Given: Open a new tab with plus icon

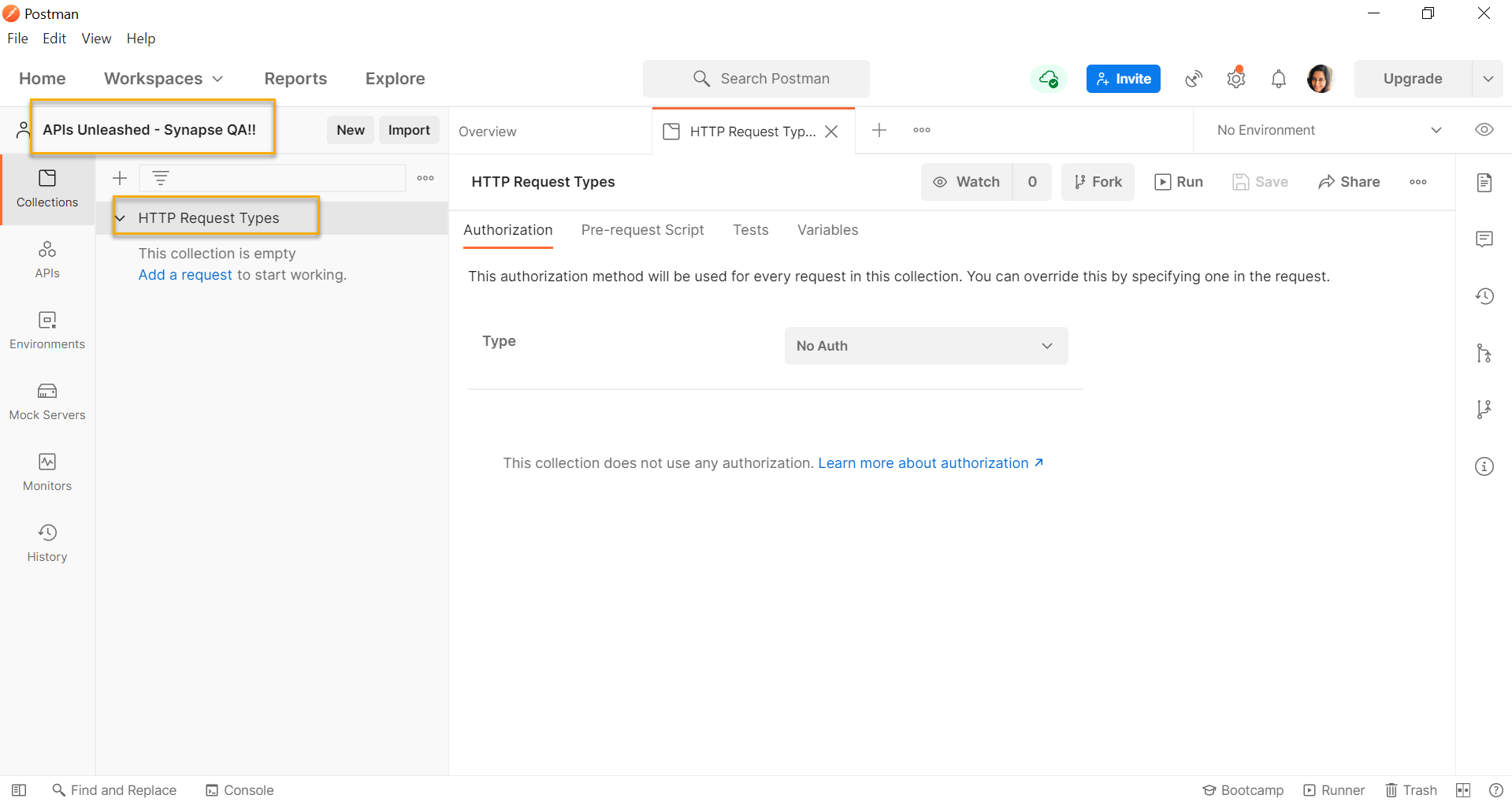Looking at the screenshot, I should pos(879,130).
